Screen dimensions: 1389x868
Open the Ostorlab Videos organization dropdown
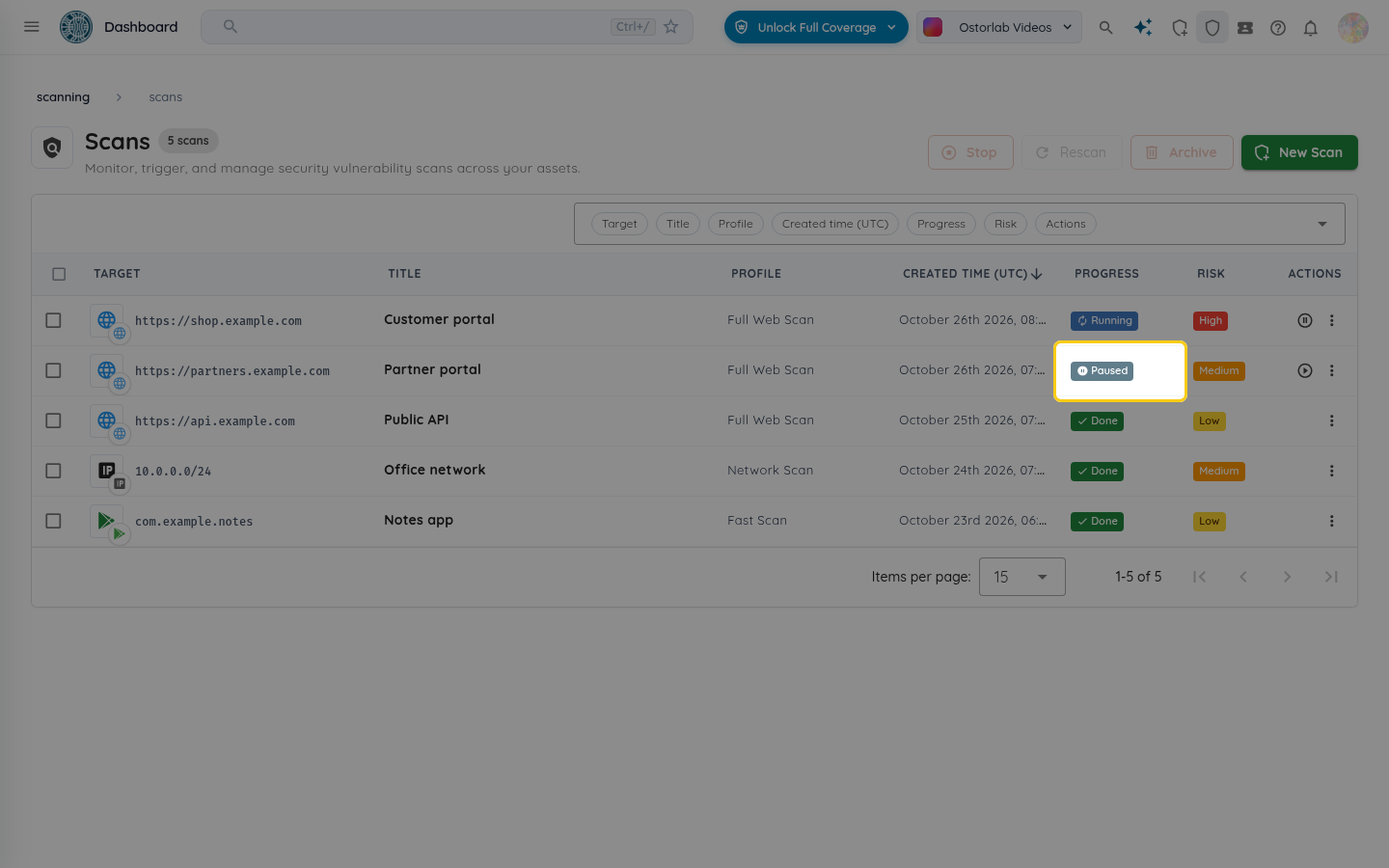point(999,27)
